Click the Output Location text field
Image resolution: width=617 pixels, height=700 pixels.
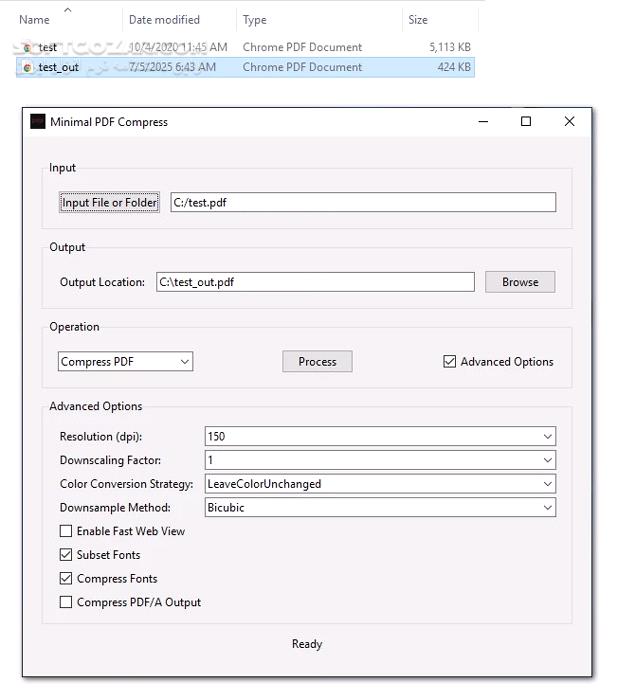click(315, 282)
